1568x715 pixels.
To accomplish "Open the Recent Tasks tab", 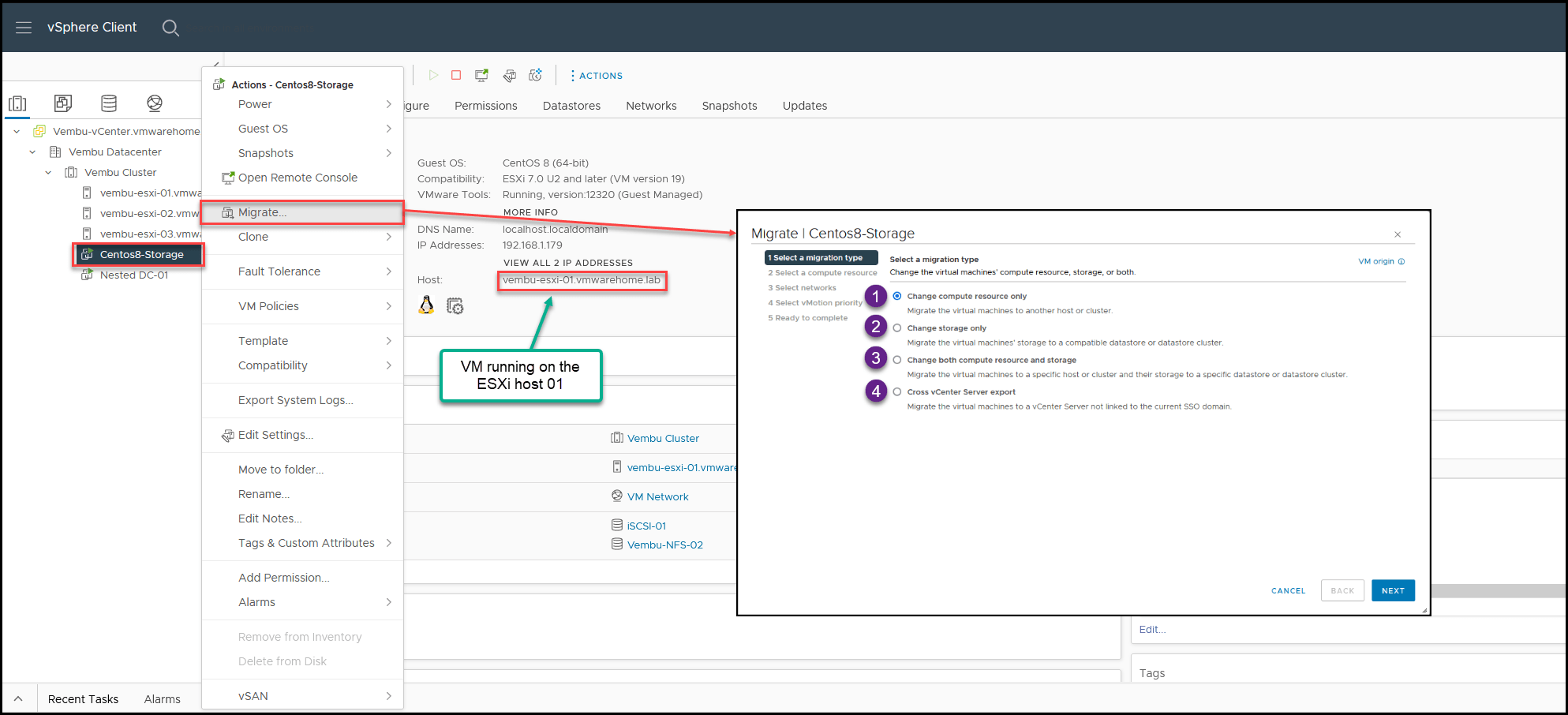I will pyautogui.click(x=83, y=699).
